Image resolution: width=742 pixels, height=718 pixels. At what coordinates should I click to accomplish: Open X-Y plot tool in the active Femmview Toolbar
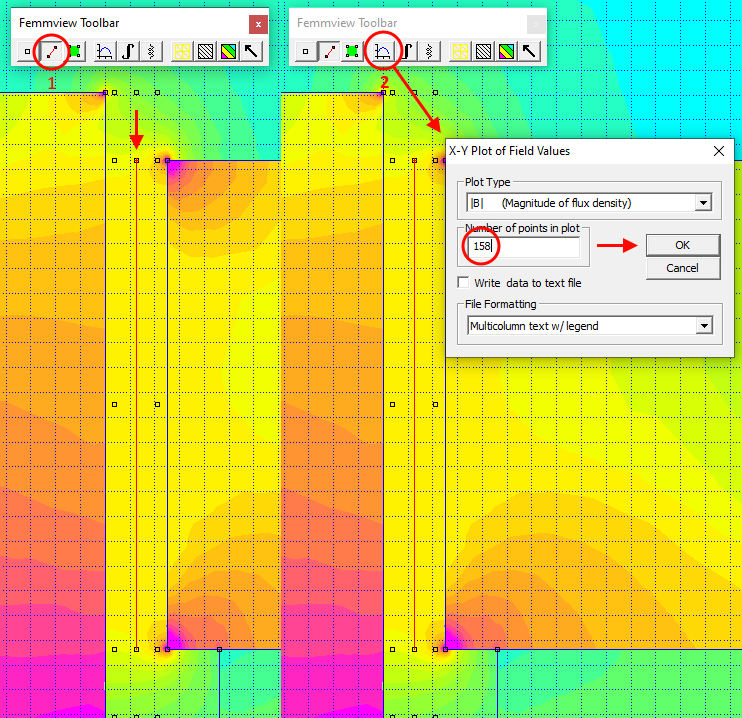104,52
